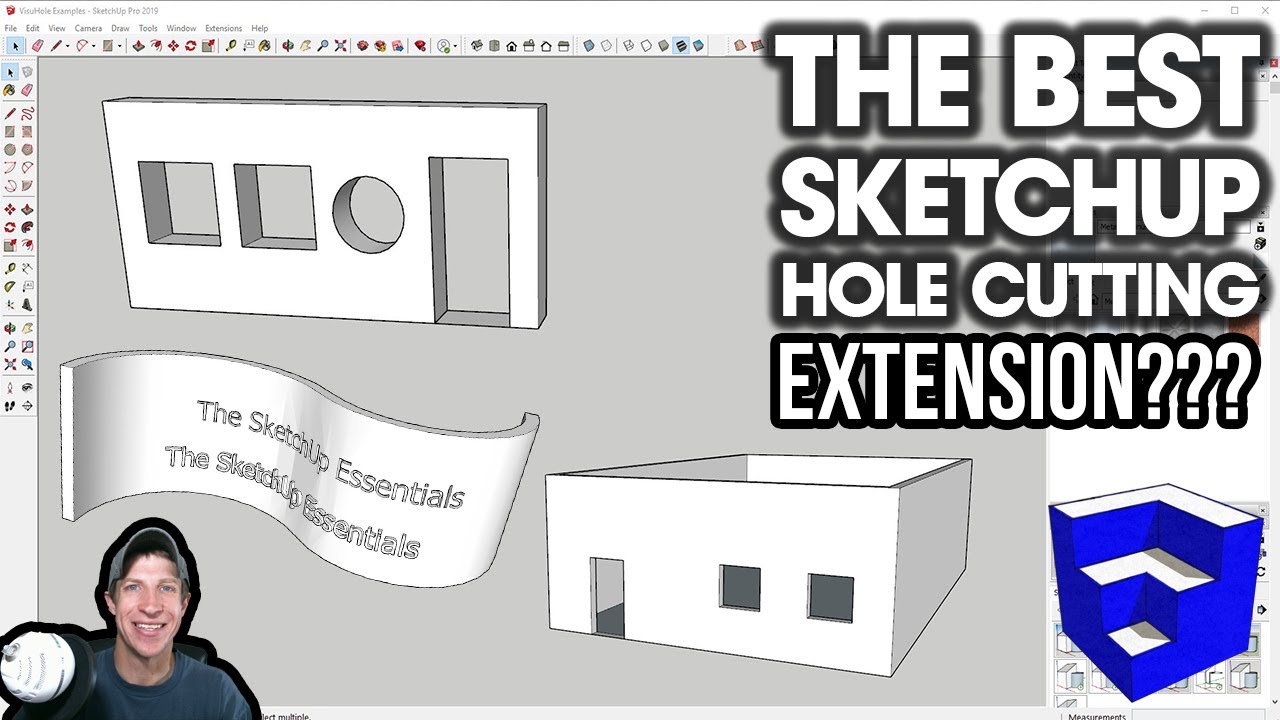Switch to Front view house icon
The height and width of the screenshot is (720, 1280).
(511, 45)
